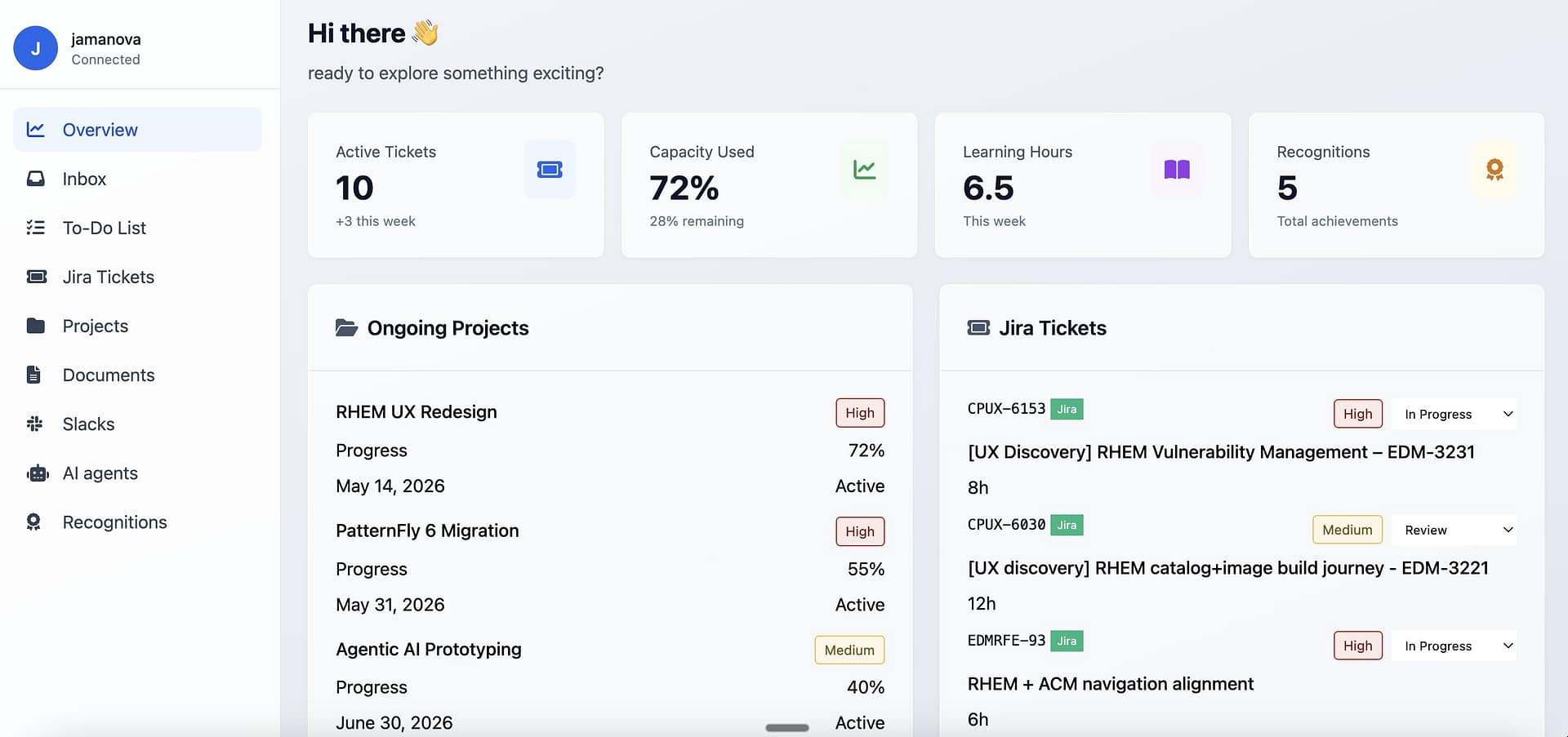Click the Slack logo icon in sidebar
The width and height of the screenshot is (1568, 737).
(x=35, y=424)
